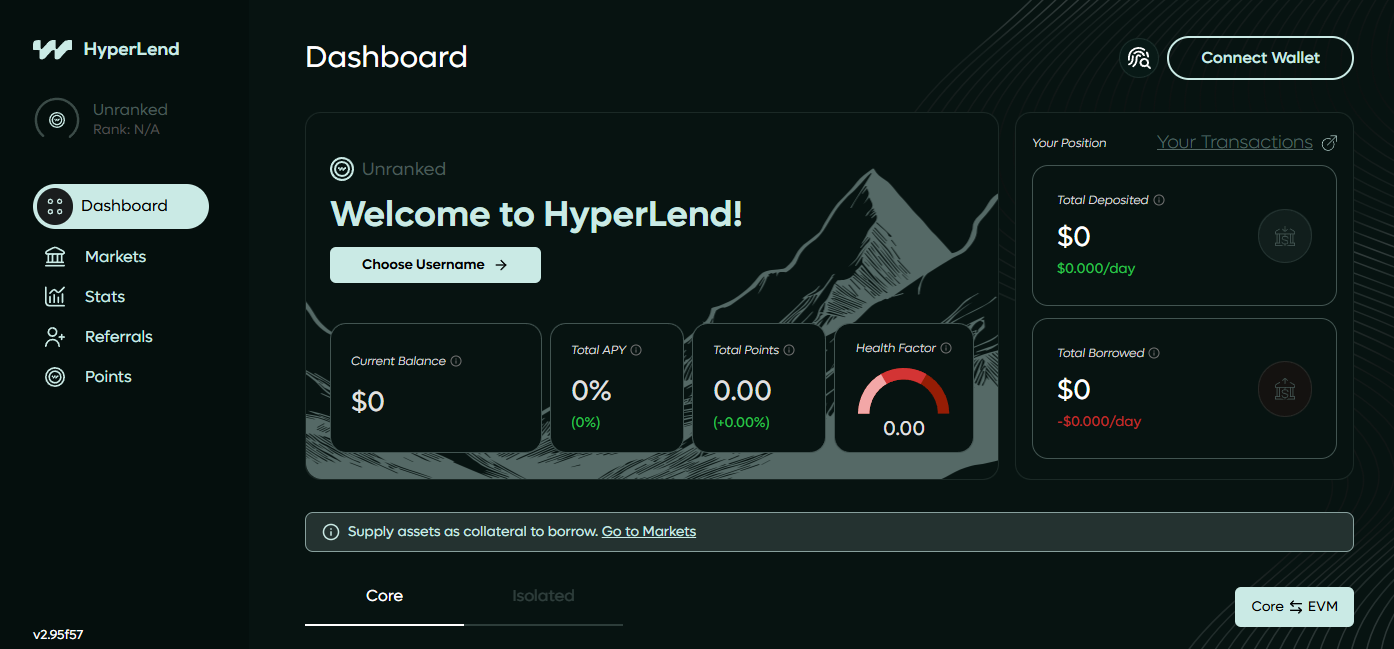1394x649 pixels.
Task: Click Total Deposited info icon
Action: point(1159,200)
